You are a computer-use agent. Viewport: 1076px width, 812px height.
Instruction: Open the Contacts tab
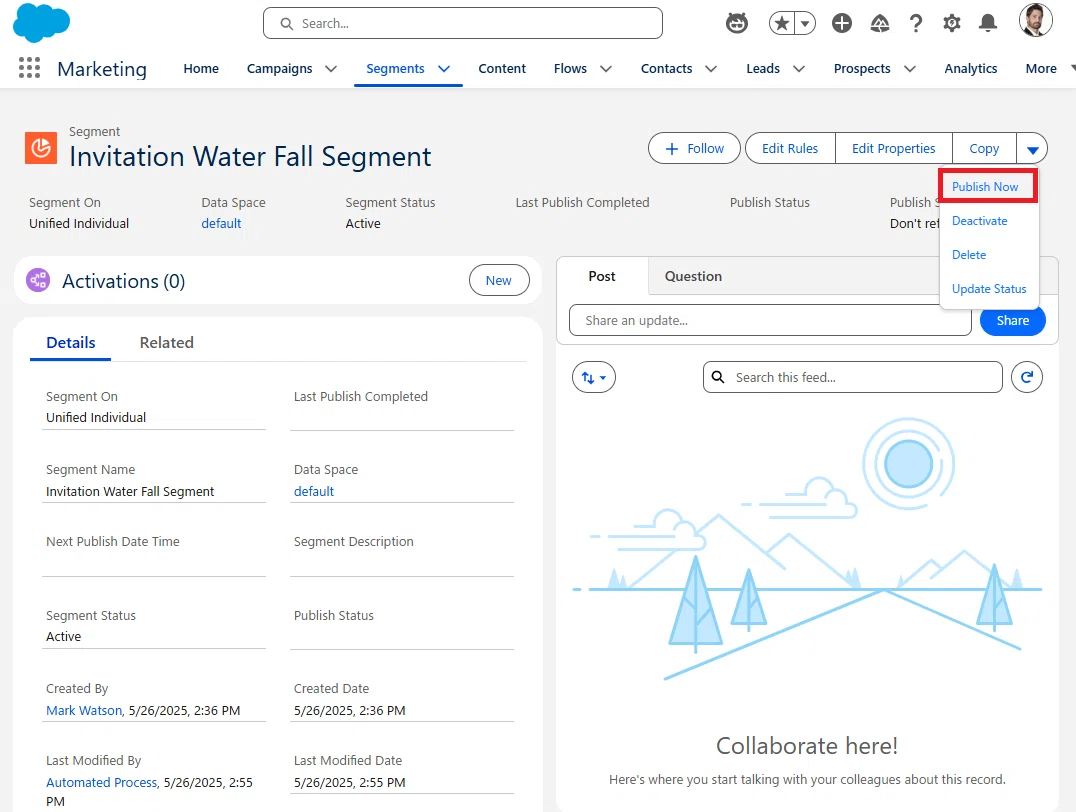tap(666, 68)
